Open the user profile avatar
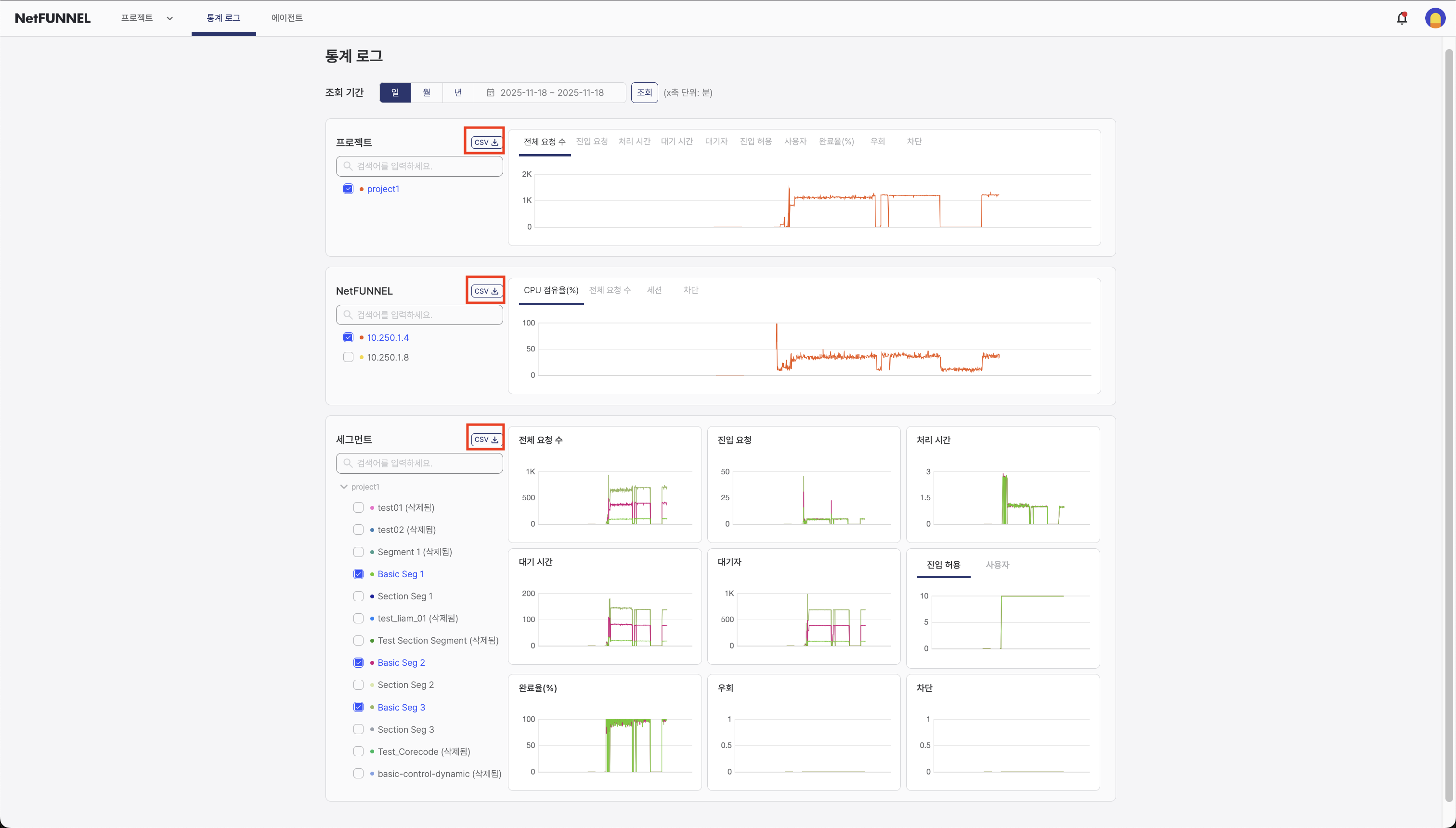 [x=1434, y=18]
